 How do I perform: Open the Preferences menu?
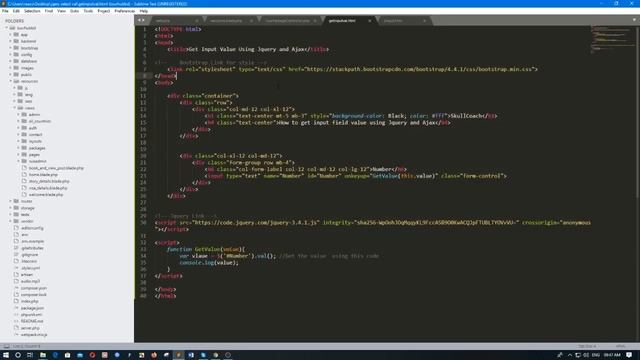click(x=124, y=11)
